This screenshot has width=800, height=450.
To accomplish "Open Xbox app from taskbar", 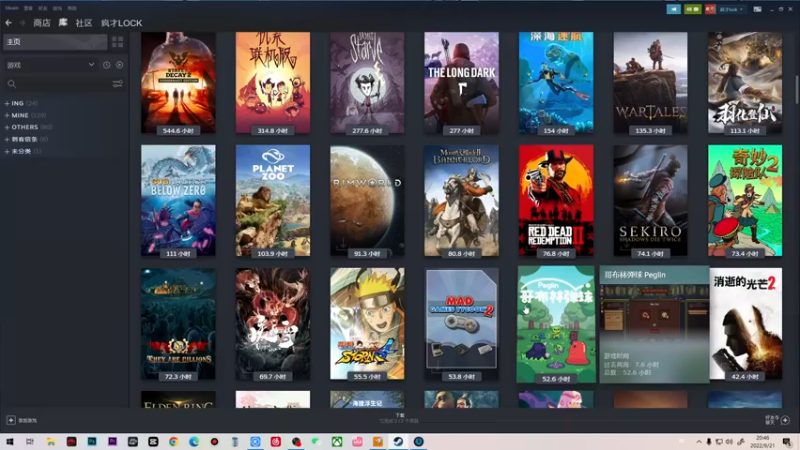I will pyautogui.click(x=337, y=441).
